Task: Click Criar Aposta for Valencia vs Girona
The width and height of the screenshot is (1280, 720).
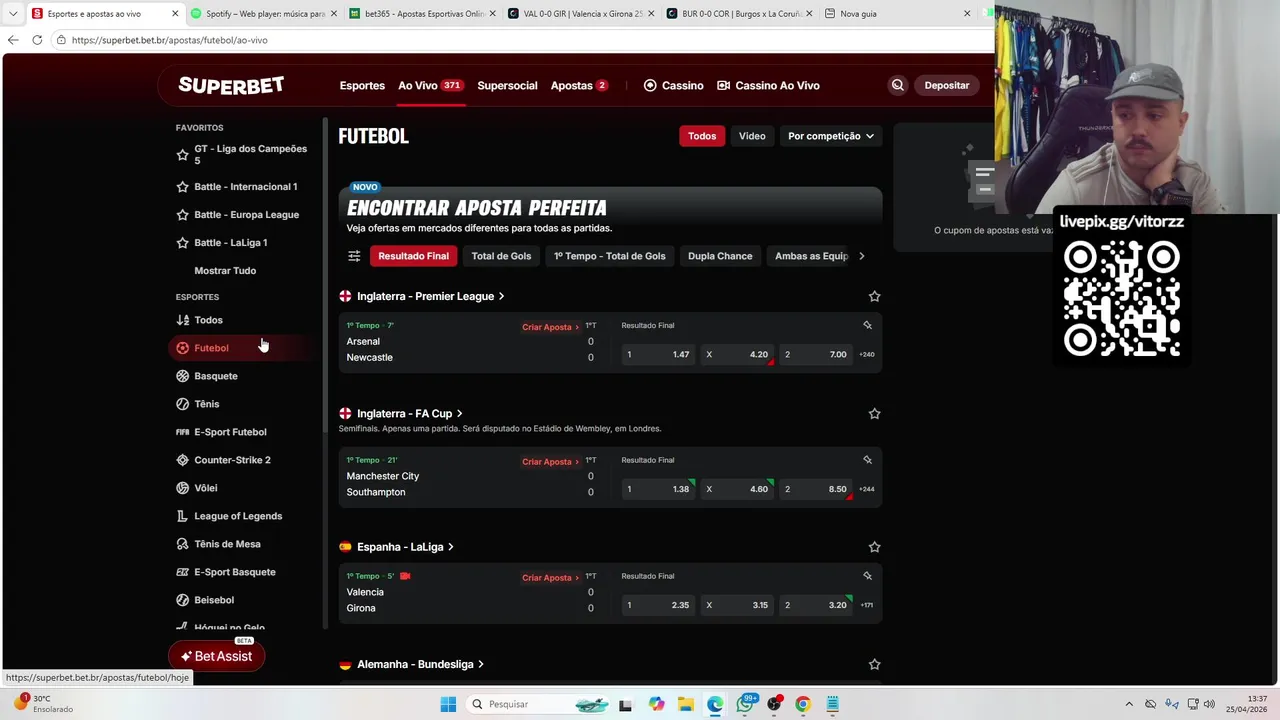Action: [x=550, y=578]
